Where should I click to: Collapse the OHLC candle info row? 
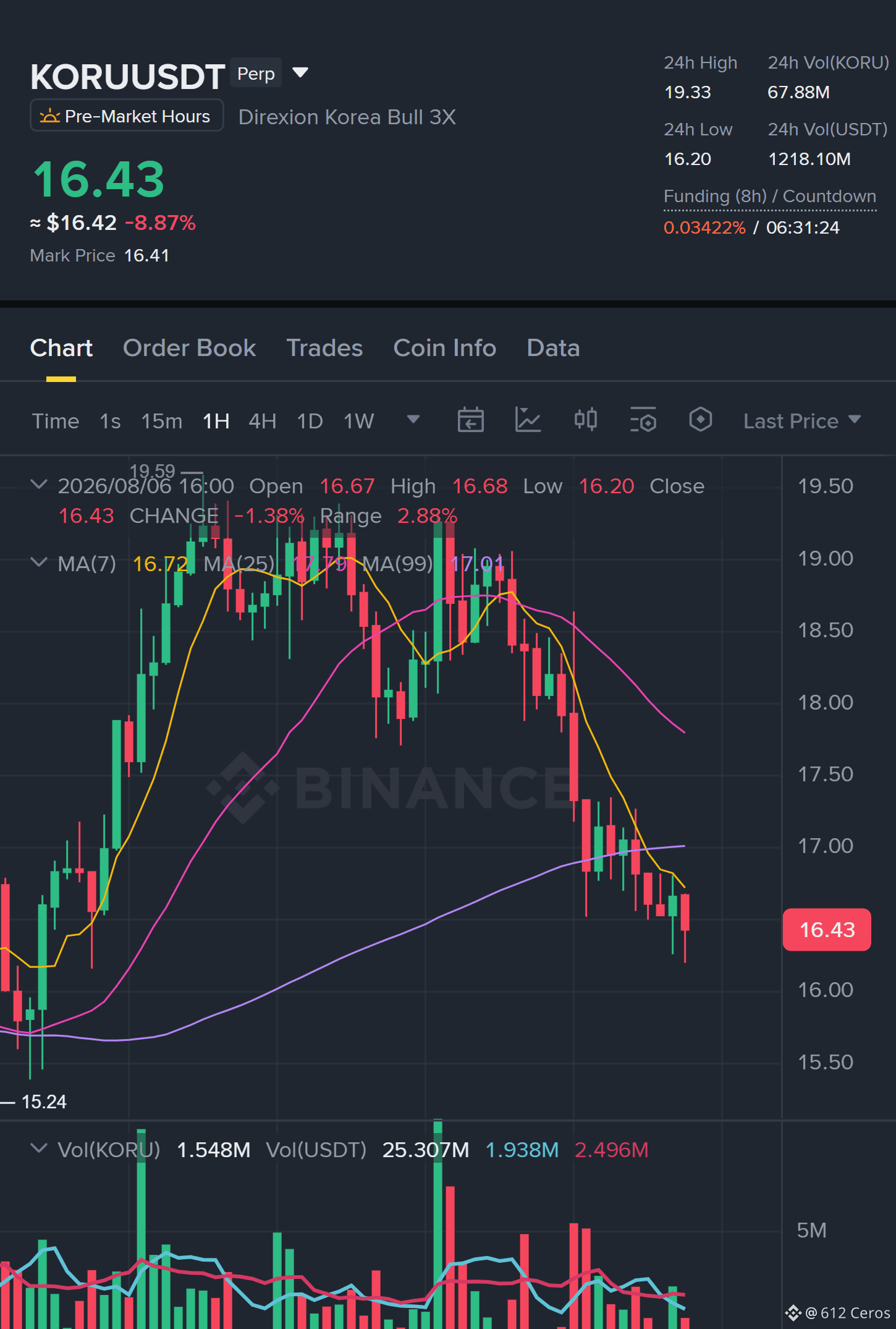point(39,485)
